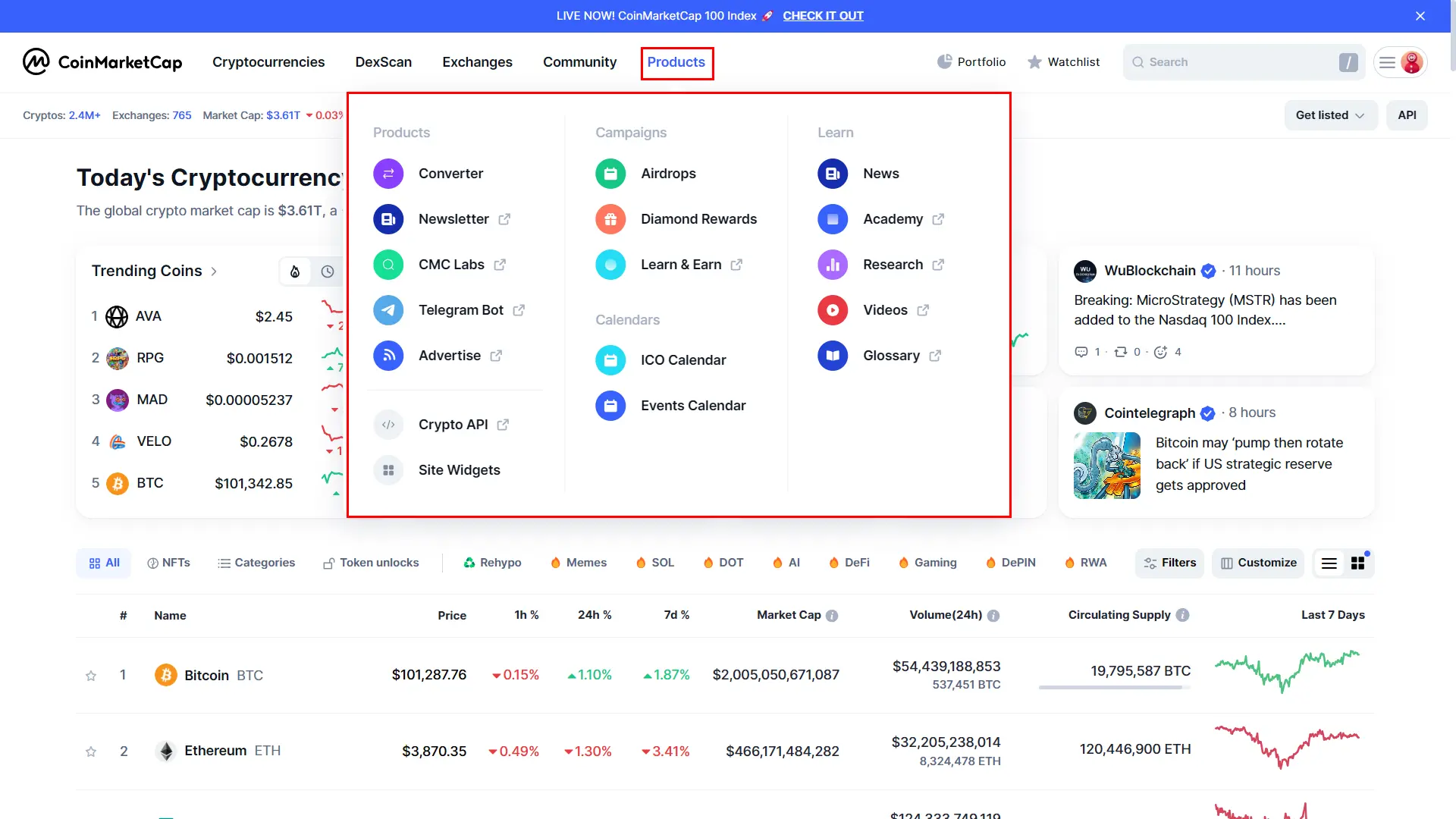Click the Products menu tab
The width and height of the screenshot is (1456, 819).
pos(676,62)
